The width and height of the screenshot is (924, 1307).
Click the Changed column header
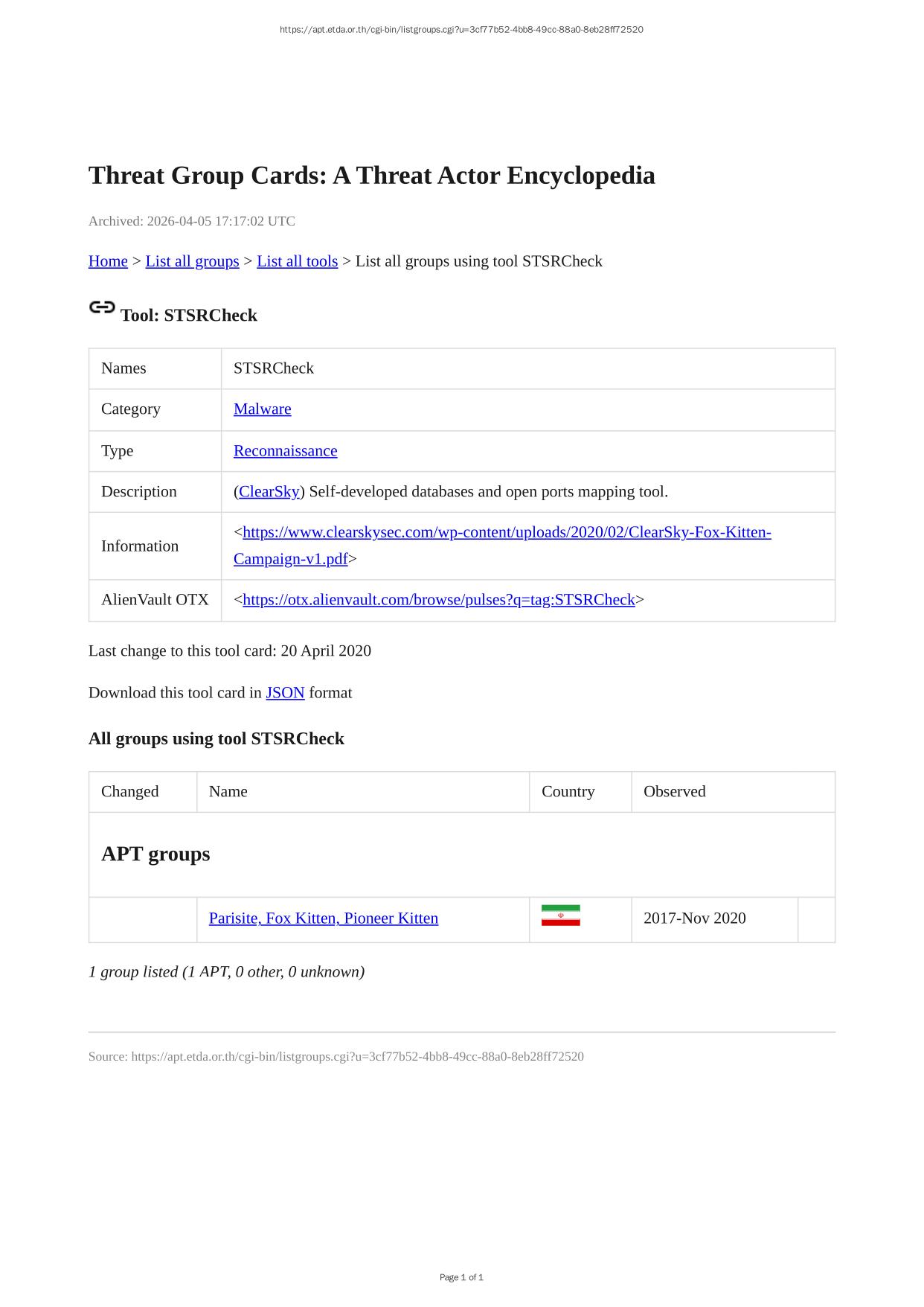pos(130,792)
